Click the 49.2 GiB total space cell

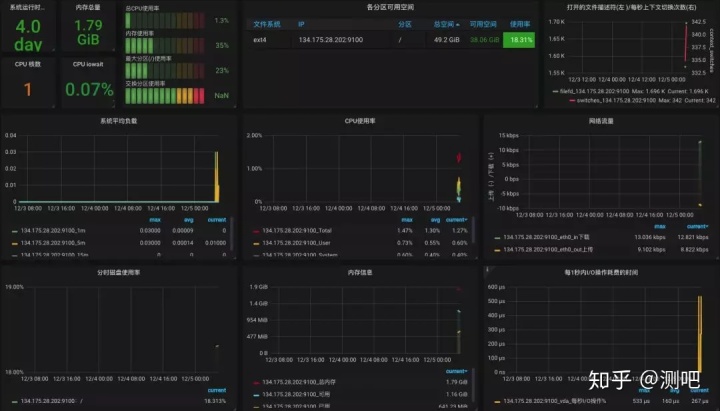pos(447,40)
